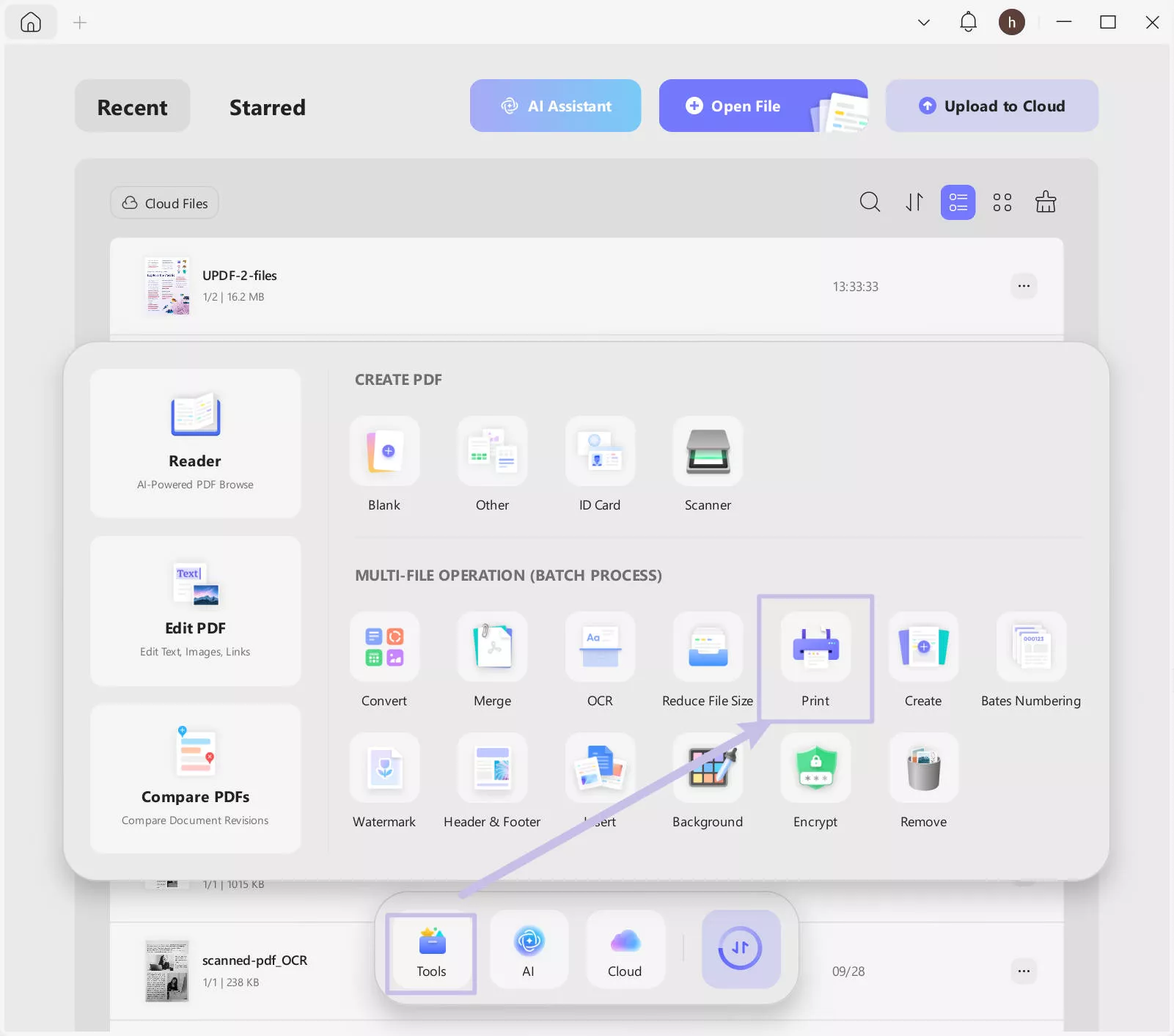This screenshot has width=1174, height=1036.
Task: Sort the file list
Action: 914,202
